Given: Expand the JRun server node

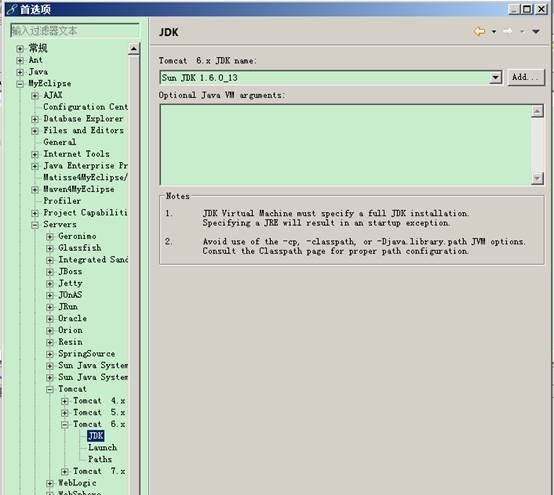Looking at the screenshot, I should 50,307.
